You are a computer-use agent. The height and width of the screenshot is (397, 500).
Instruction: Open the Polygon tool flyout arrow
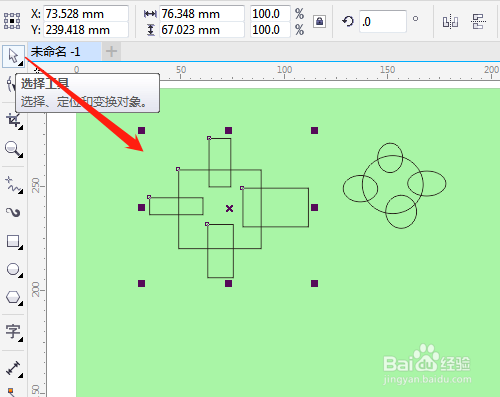(21, 303)
